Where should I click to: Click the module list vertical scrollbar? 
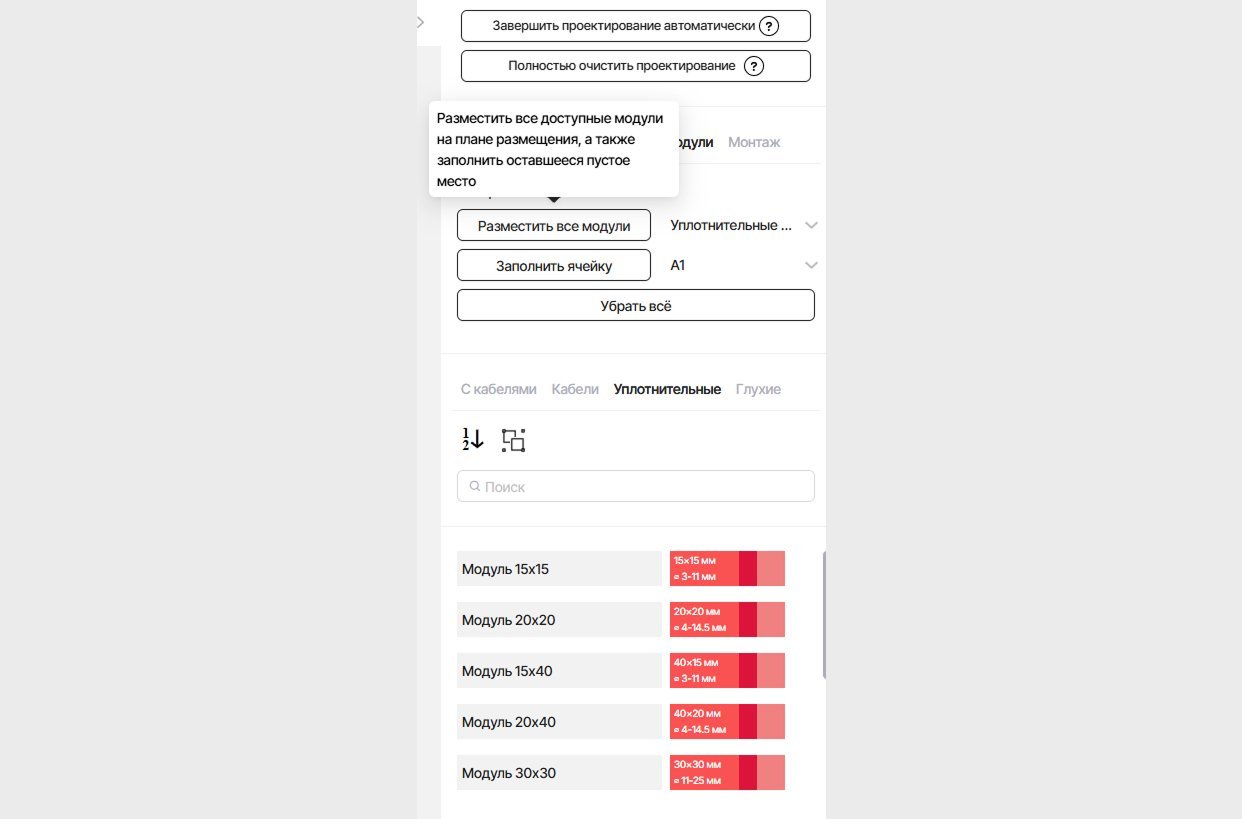[824, 615]
